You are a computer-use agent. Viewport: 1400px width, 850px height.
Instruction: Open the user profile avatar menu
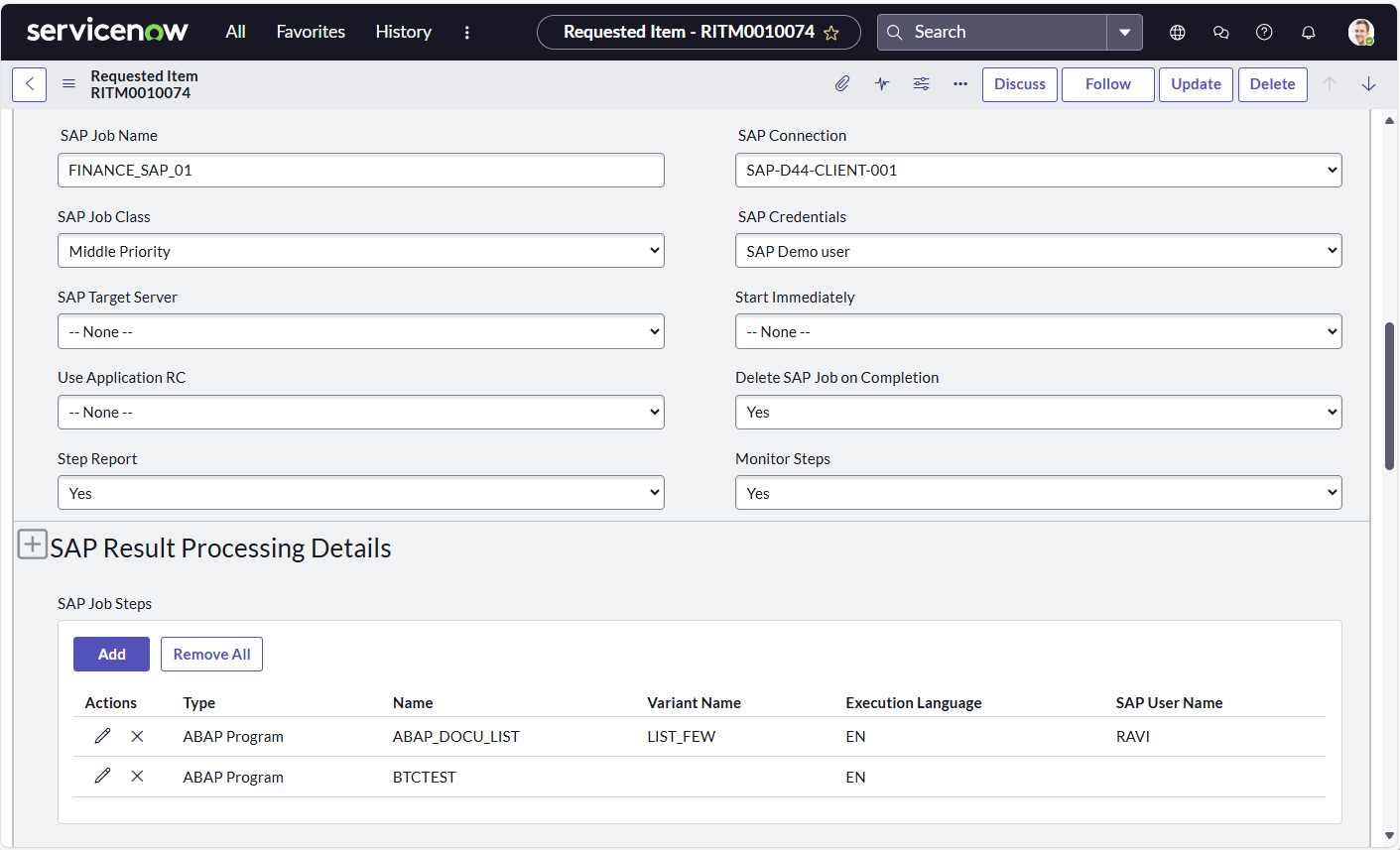[x=1361, y=32]
